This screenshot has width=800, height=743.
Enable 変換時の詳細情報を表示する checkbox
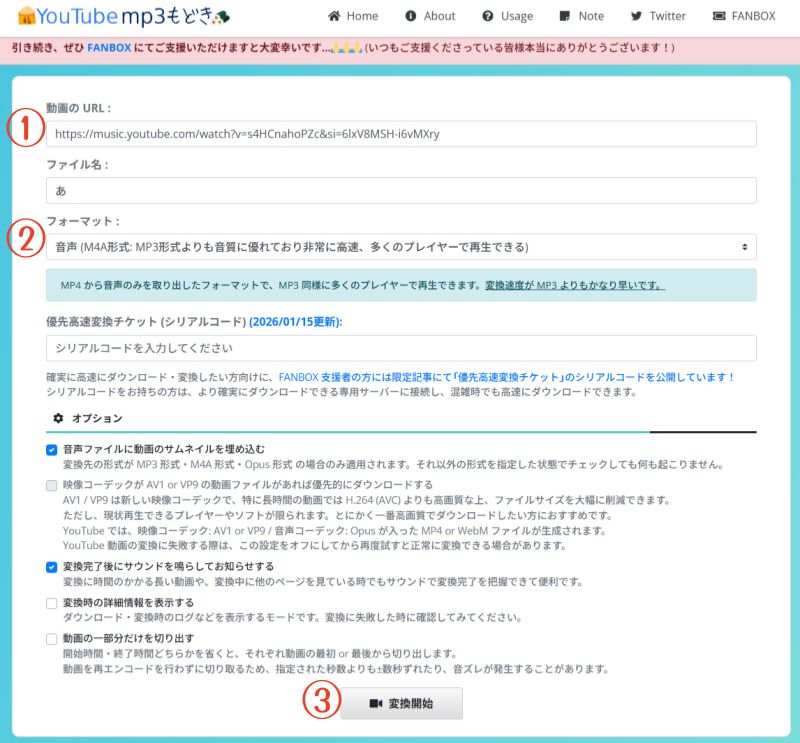pyautogui.click(x=52, y=603)
